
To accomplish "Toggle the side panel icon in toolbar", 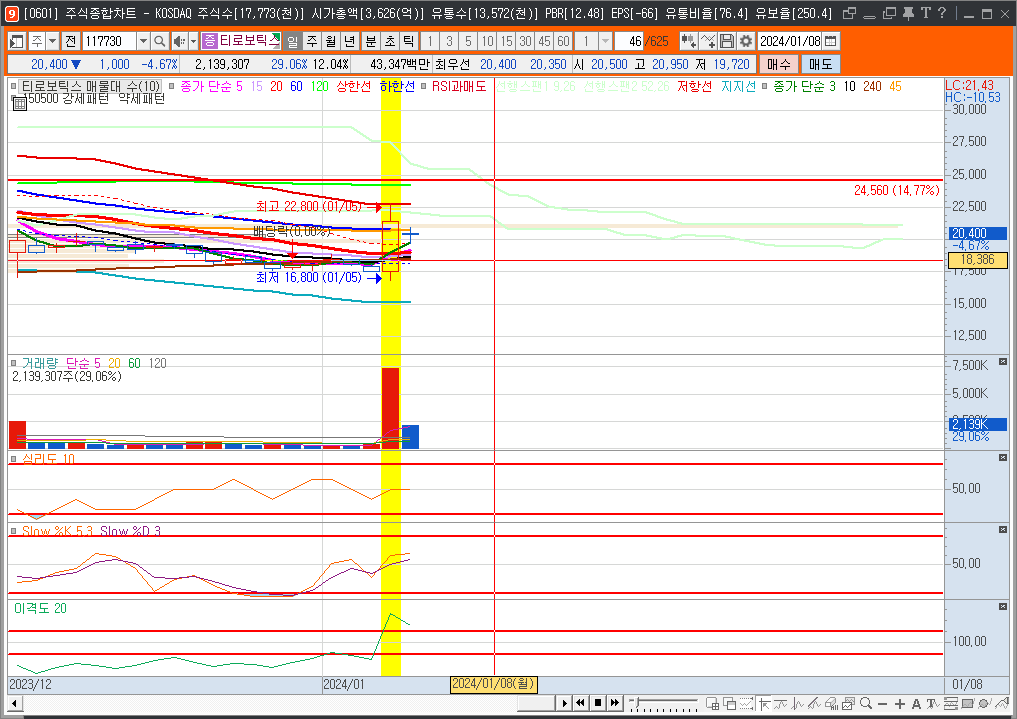I will pos(17,41).
